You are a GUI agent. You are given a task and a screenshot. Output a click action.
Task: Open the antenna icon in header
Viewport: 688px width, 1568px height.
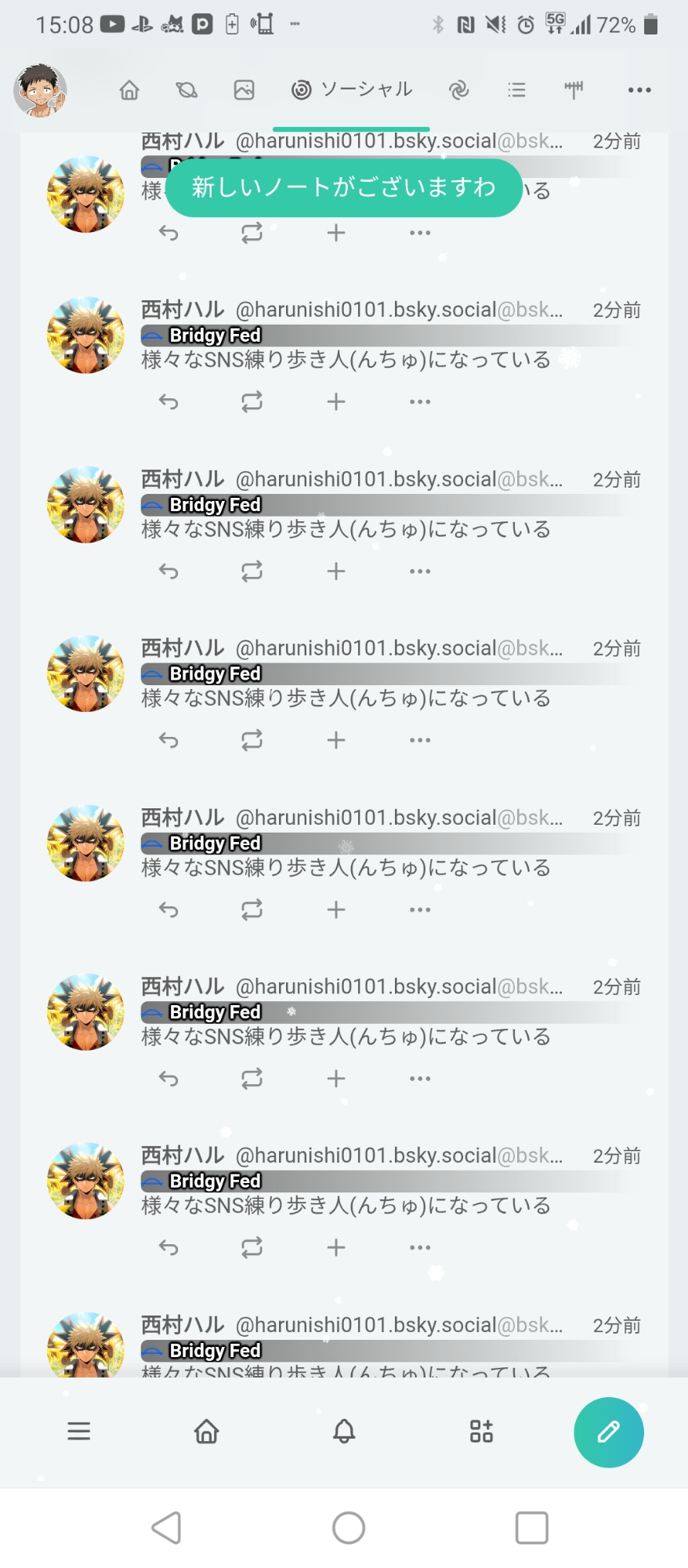coord(574,90)
